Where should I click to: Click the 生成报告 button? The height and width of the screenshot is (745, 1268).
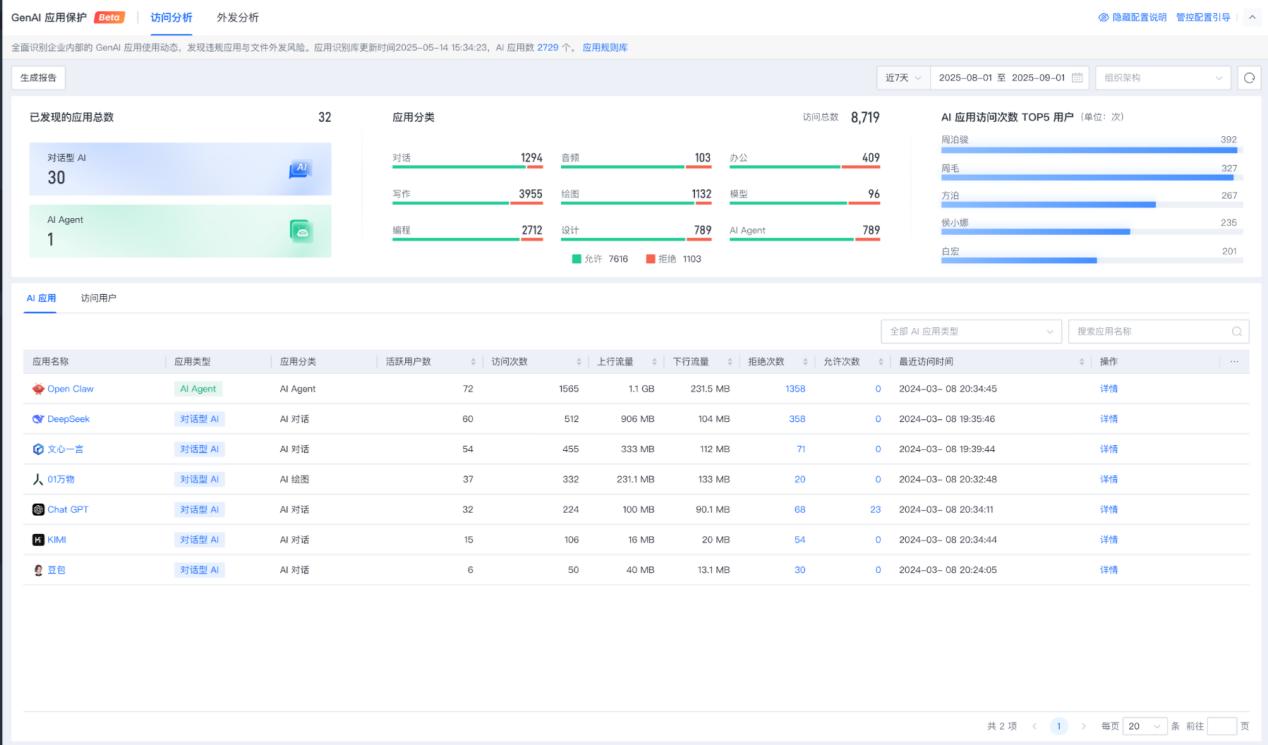pos(39,77)
